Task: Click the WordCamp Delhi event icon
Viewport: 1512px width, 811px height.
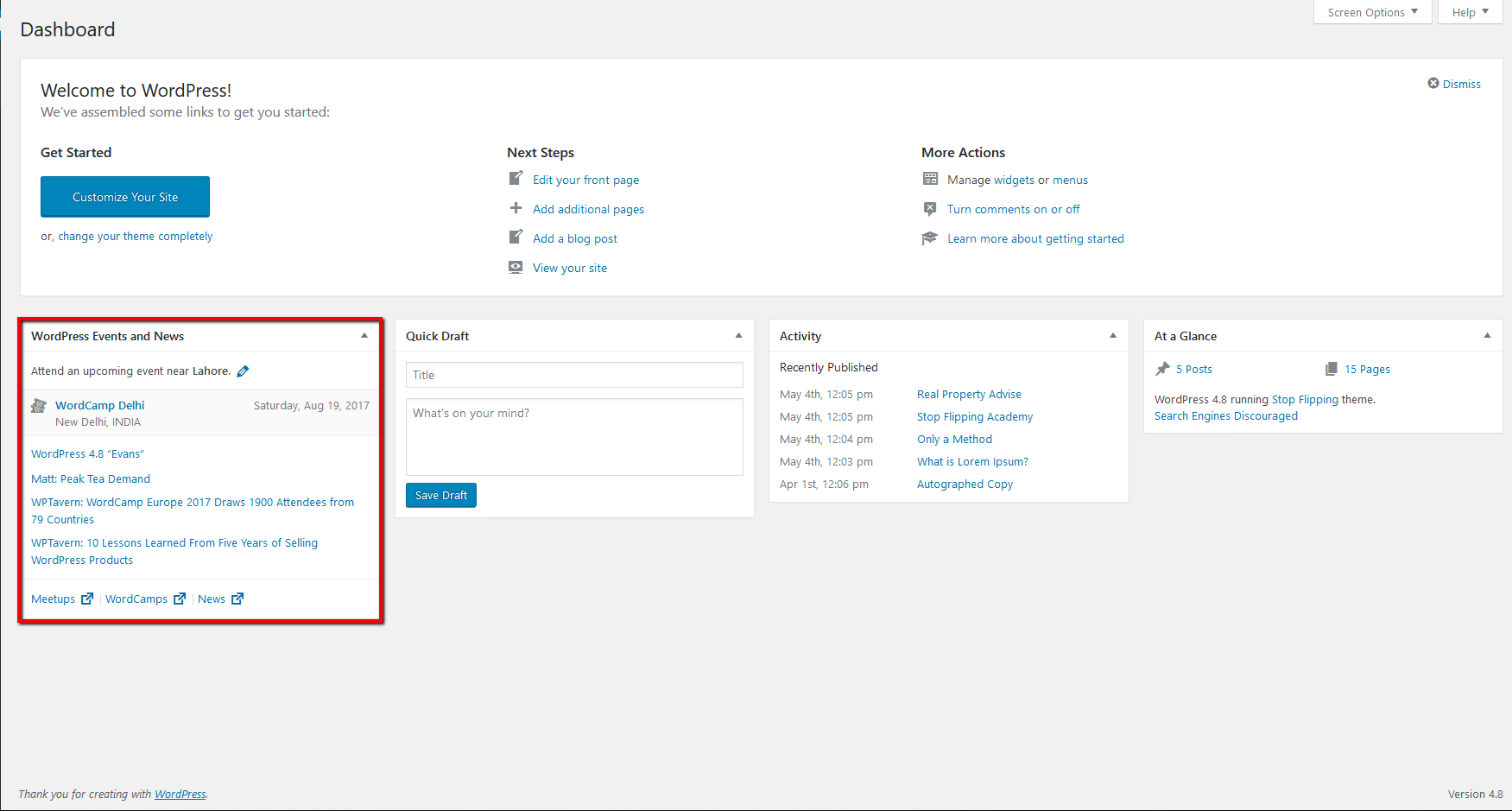Action: pos(39,406)
